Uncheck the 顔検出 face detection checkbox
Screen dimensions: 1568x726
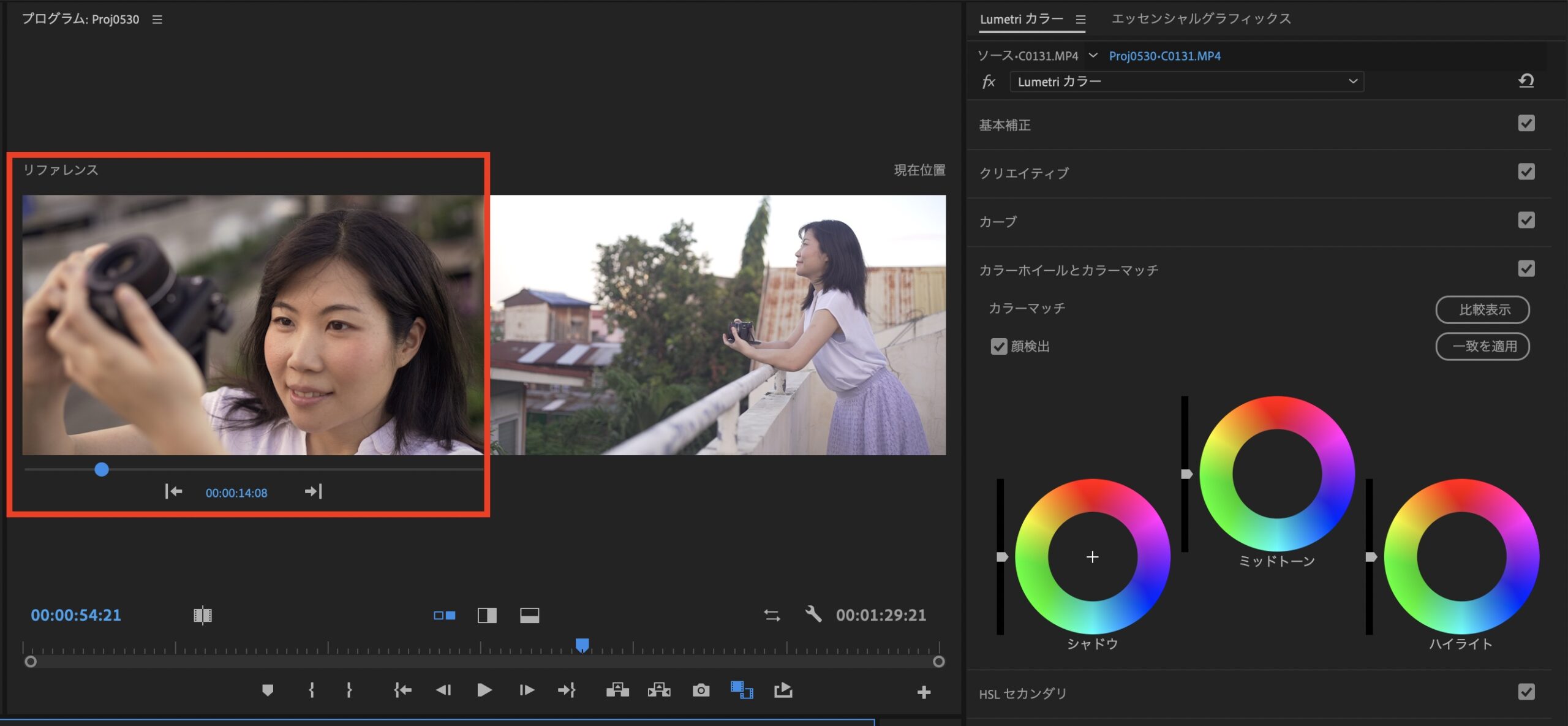coord(998,347)
